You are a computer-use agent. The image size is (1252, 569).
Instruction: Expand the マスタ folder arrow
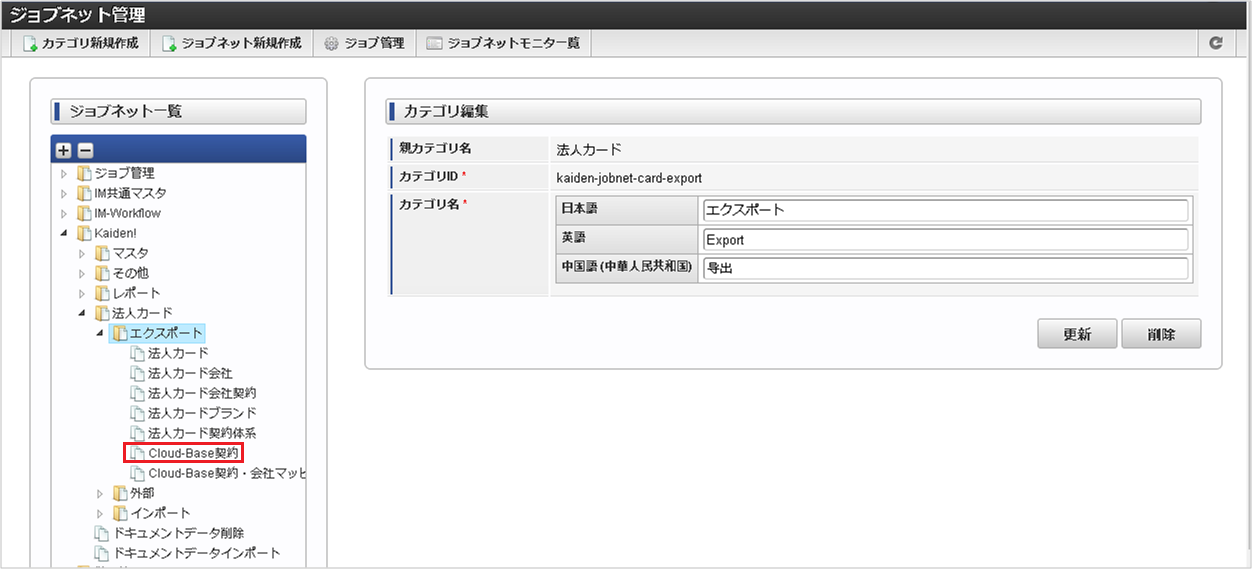[x=83, y=253]
